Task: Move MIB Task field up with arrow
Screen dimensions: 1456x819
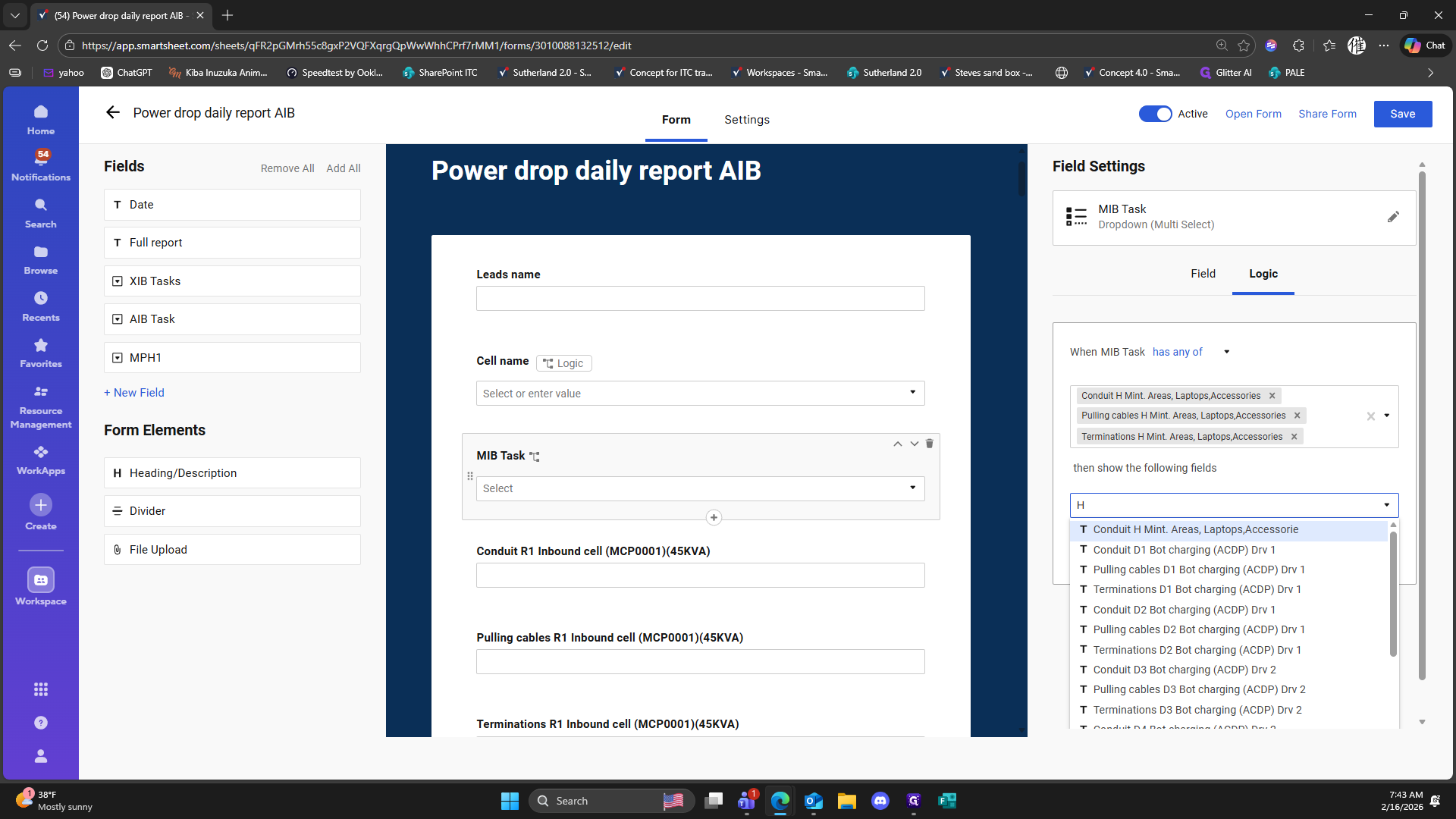Action: click(x=897, y=444)
